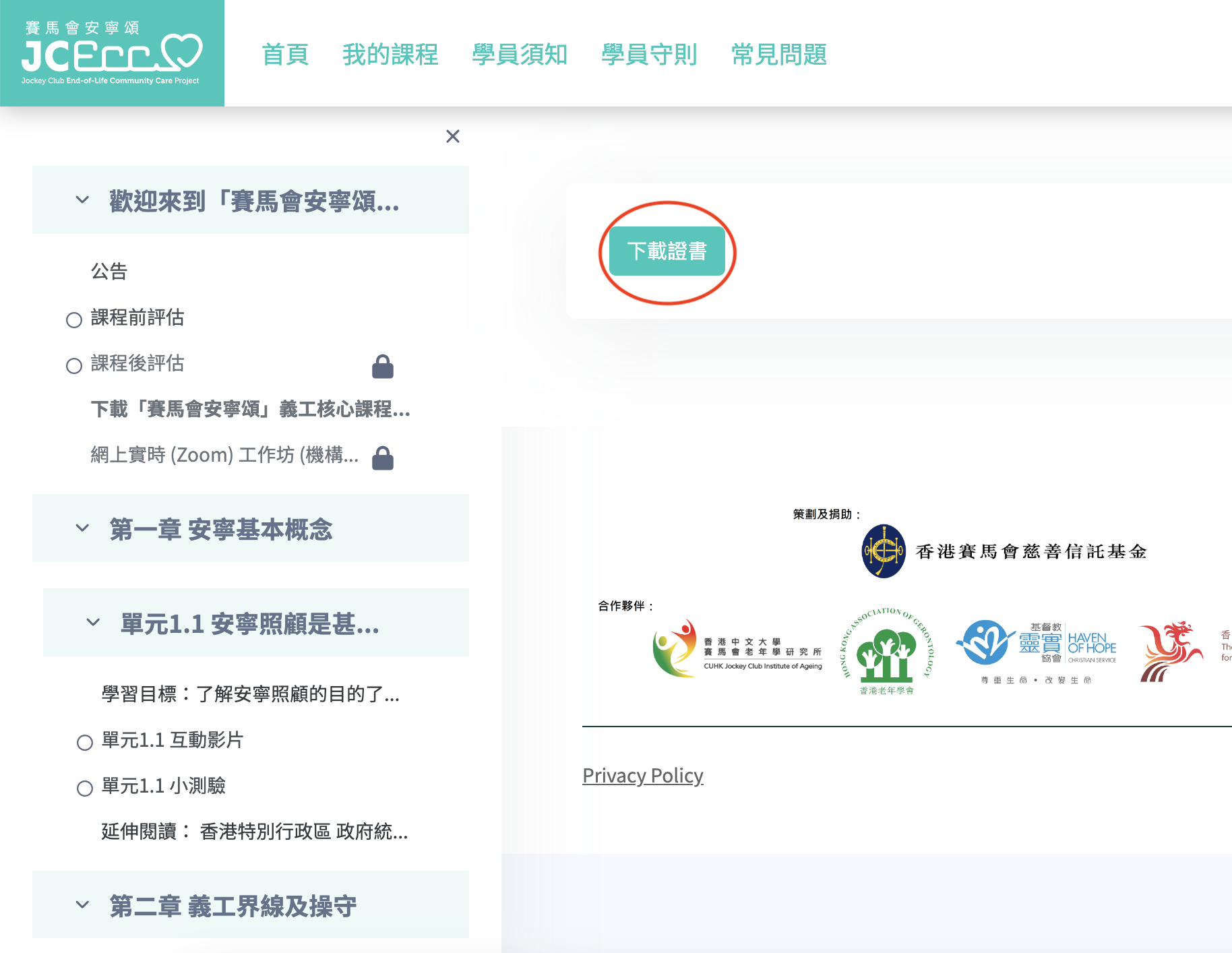The image size is (1232, 953).
Task: Open 我的課程 in the top navigation
Action: 390,55
